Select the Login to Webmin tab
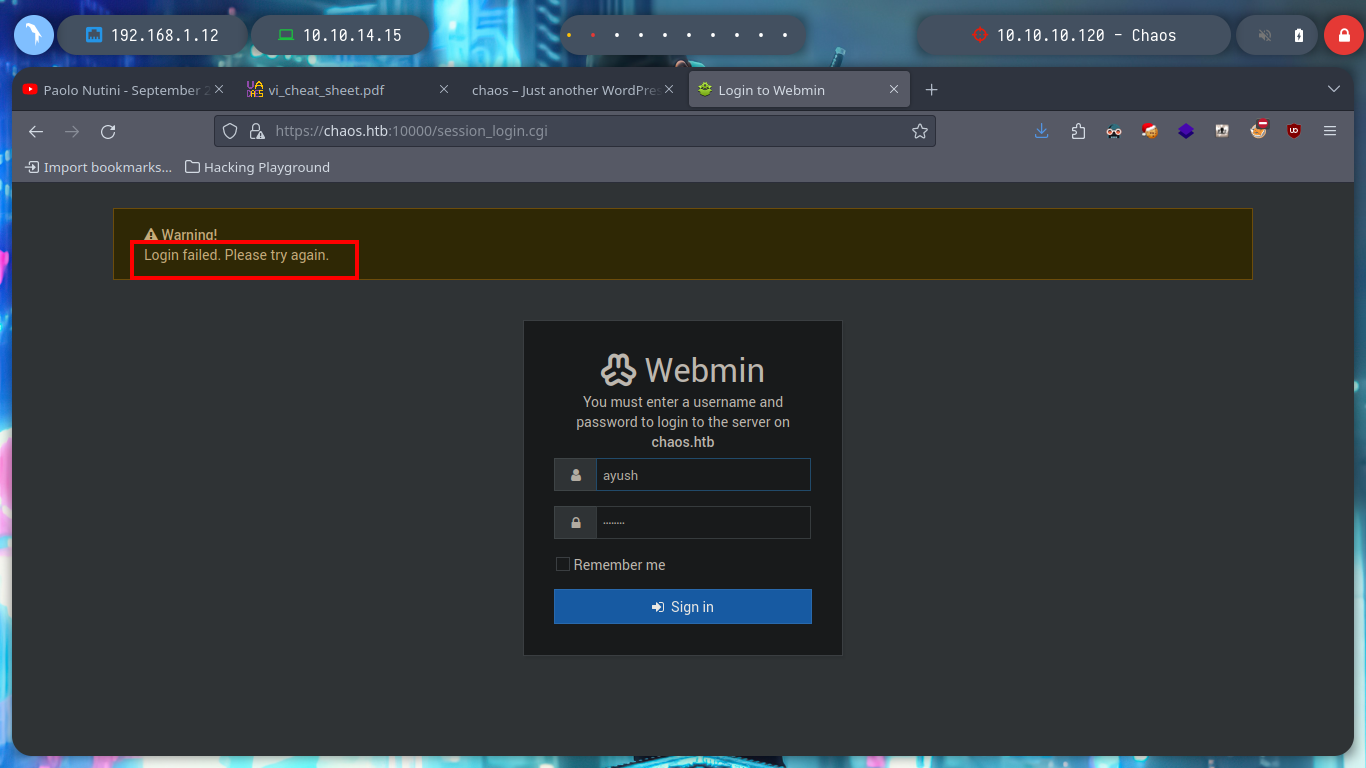Image resolution: width=1366 pixels, height=768 pixels. (x=799, y=90)
